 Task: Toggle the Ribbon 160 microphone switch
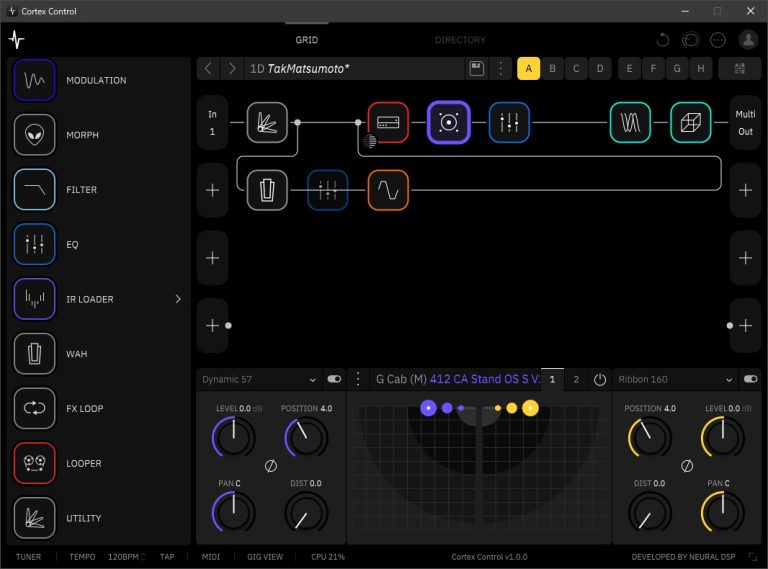click(750, 380)
